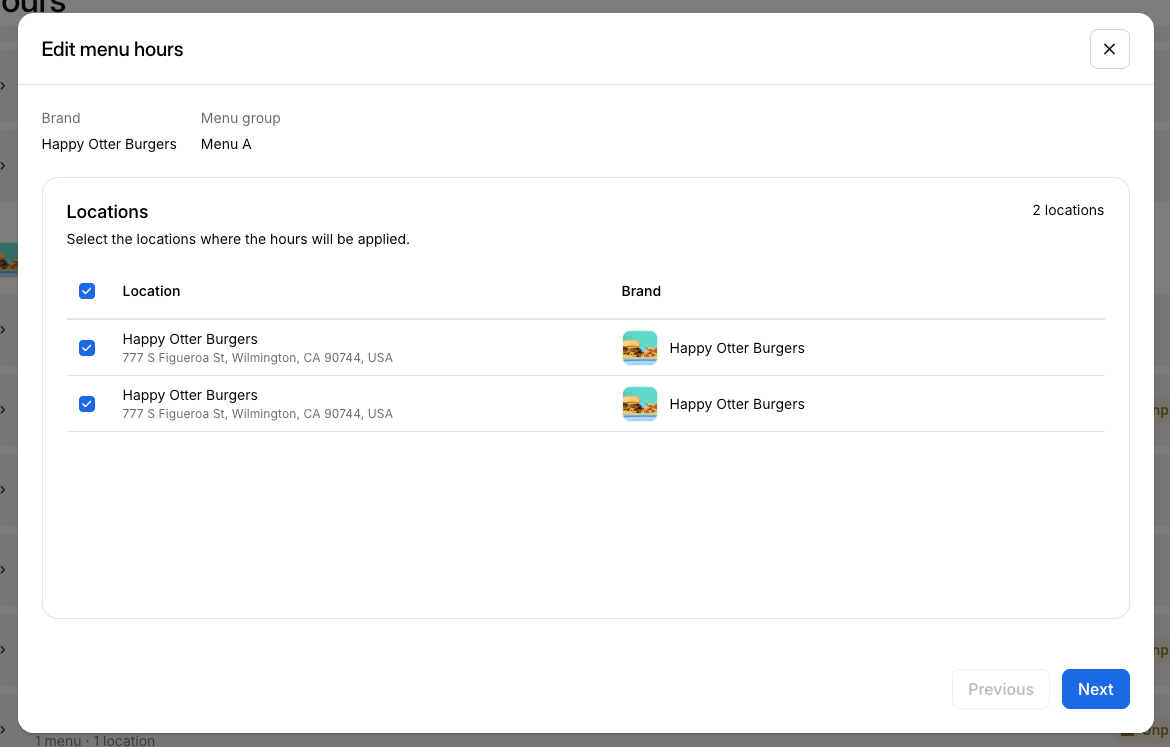This screenshot has height=747, width=1170.
Task: Uncheck the first Happy Otter Burgers location
Action: coord(87,348)
